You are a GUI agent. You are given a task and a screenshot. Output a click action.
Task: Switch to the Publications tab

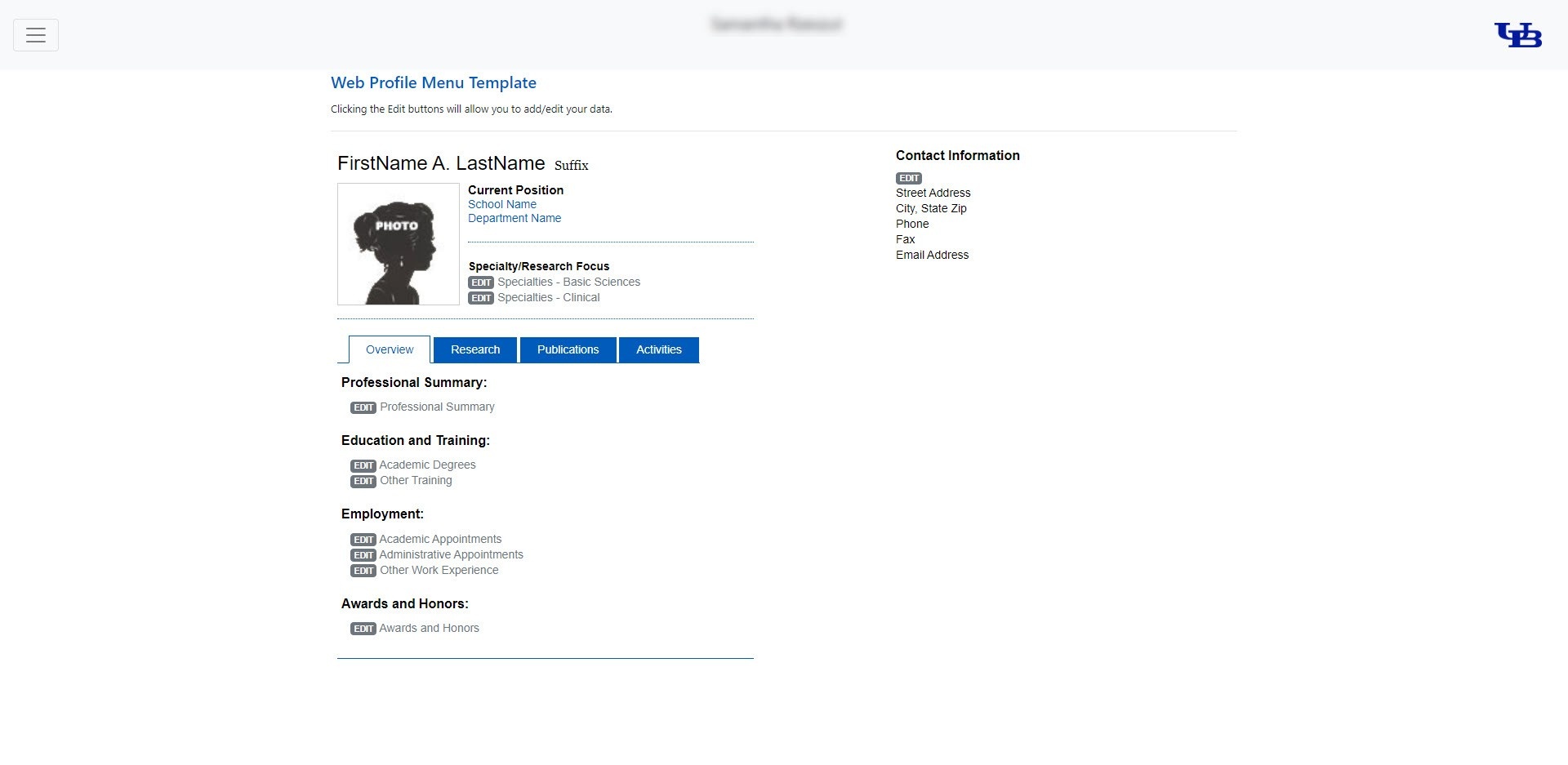point(568,349)
